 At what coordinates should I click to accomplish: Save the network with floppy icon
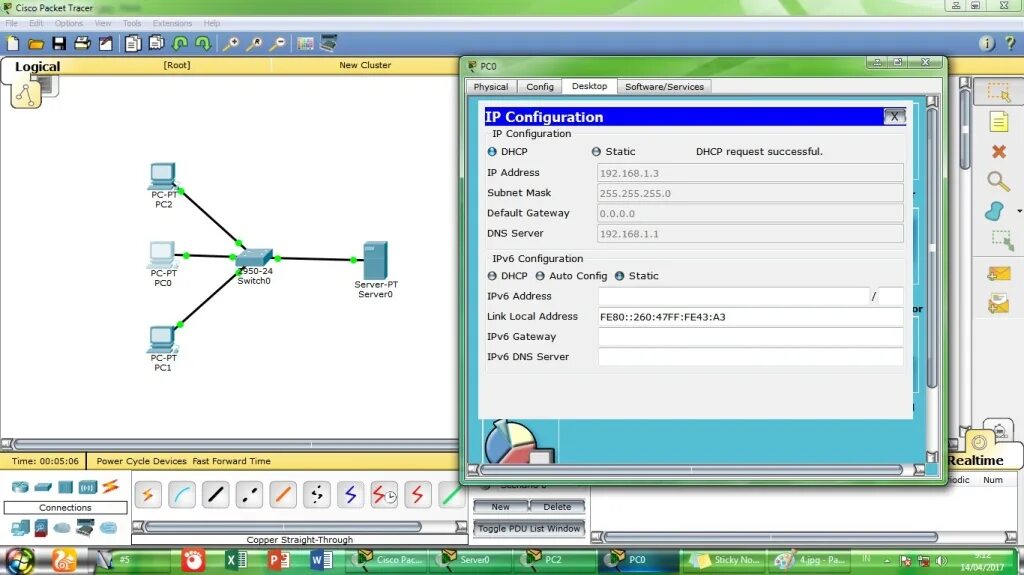click(59, 44)
